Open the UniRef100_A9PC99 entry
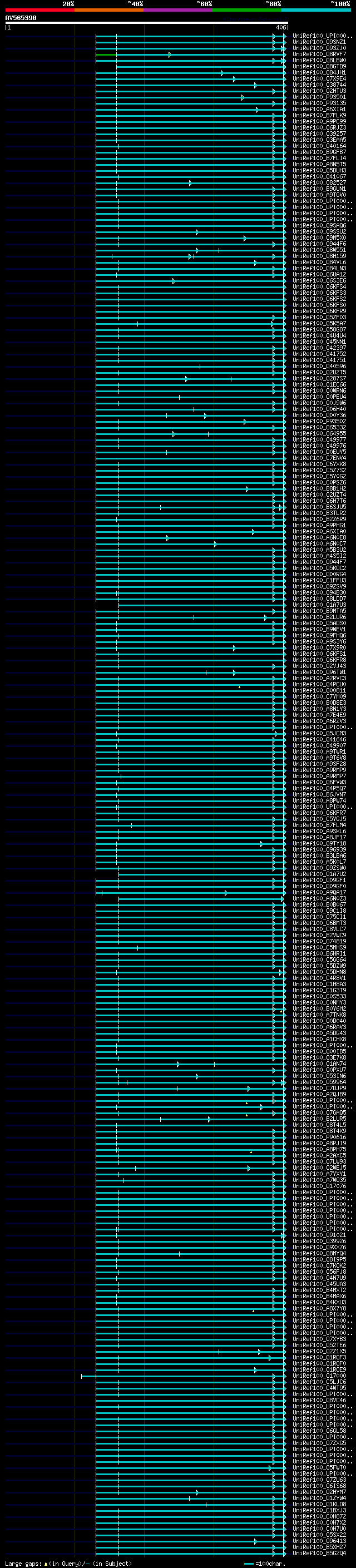Screen dimensions: 356x1568 click(319, 121)
